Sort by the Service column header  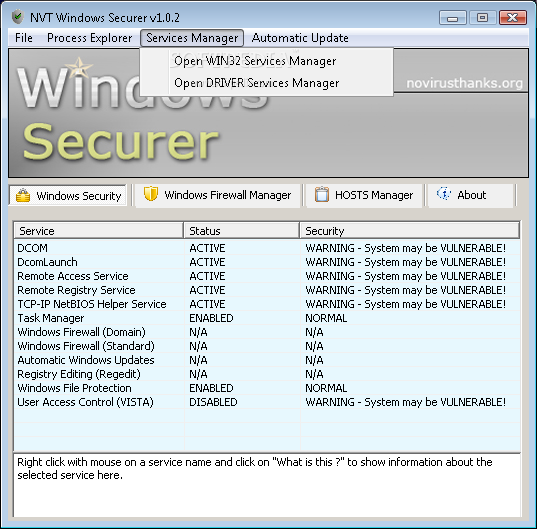coord(99,231)
